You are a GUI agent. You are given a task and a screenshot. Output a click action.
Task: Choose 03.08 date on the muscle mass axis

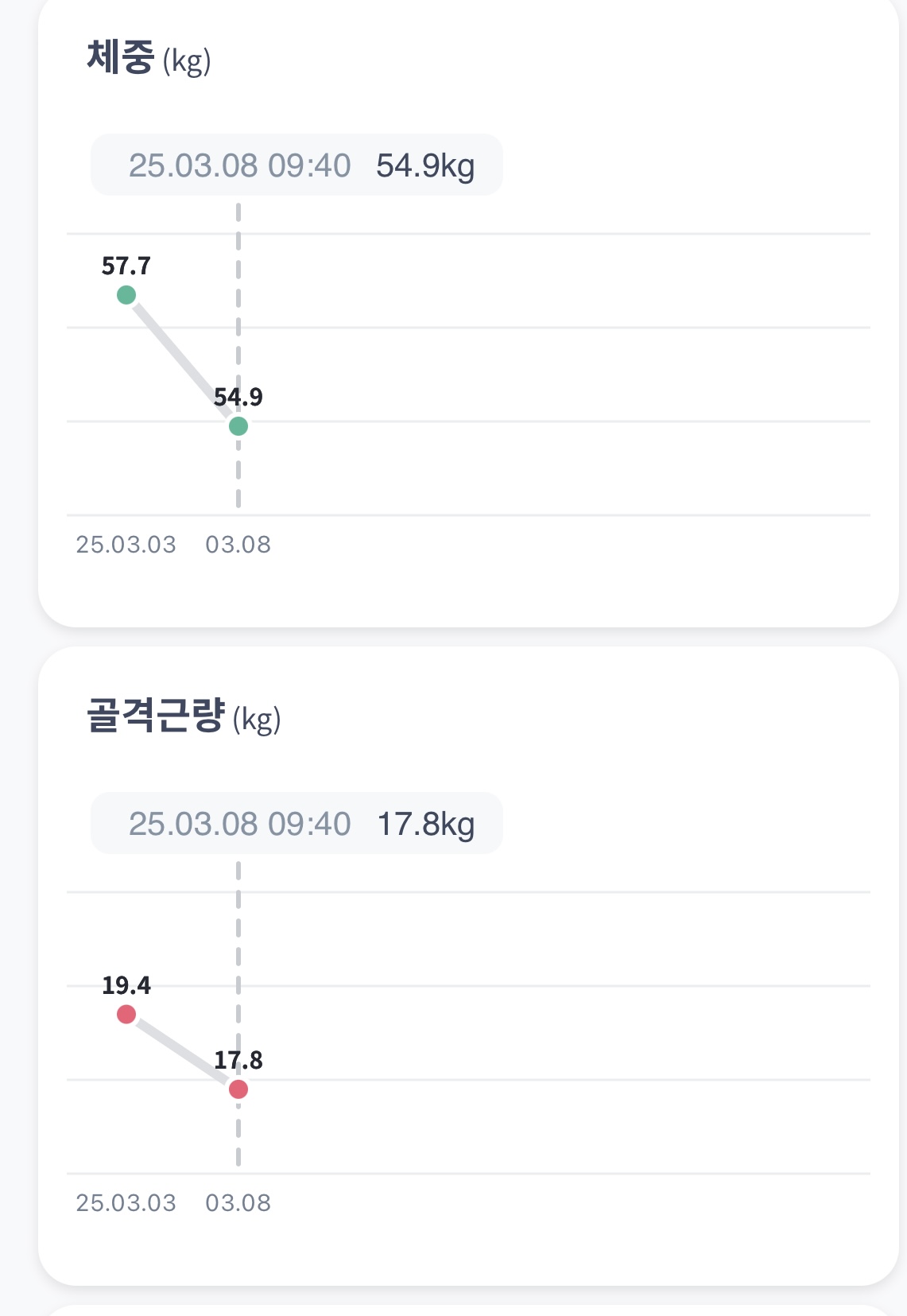(x=238, y=1203)
